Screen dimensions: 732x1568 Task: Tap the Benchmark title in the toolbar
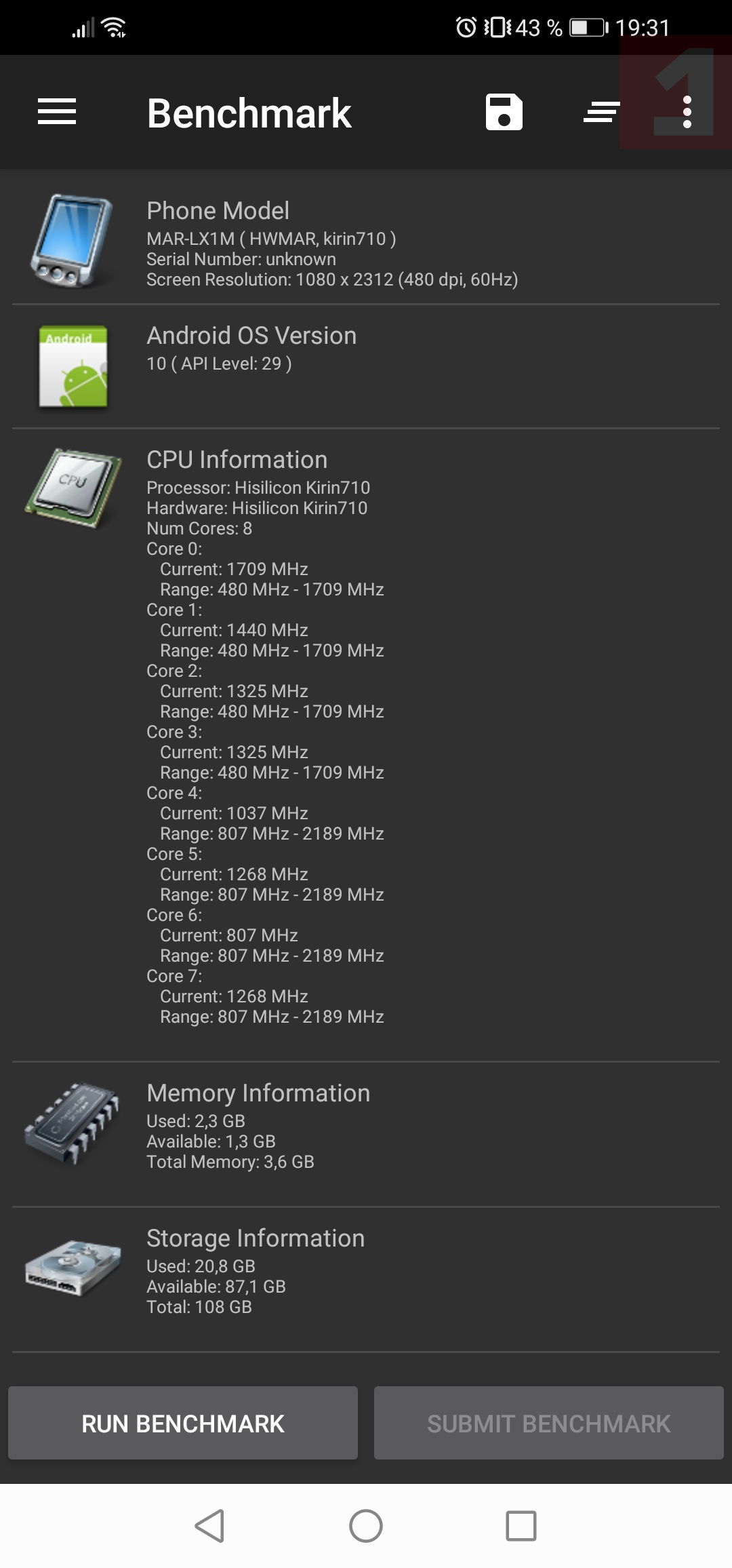pos(249,113)
